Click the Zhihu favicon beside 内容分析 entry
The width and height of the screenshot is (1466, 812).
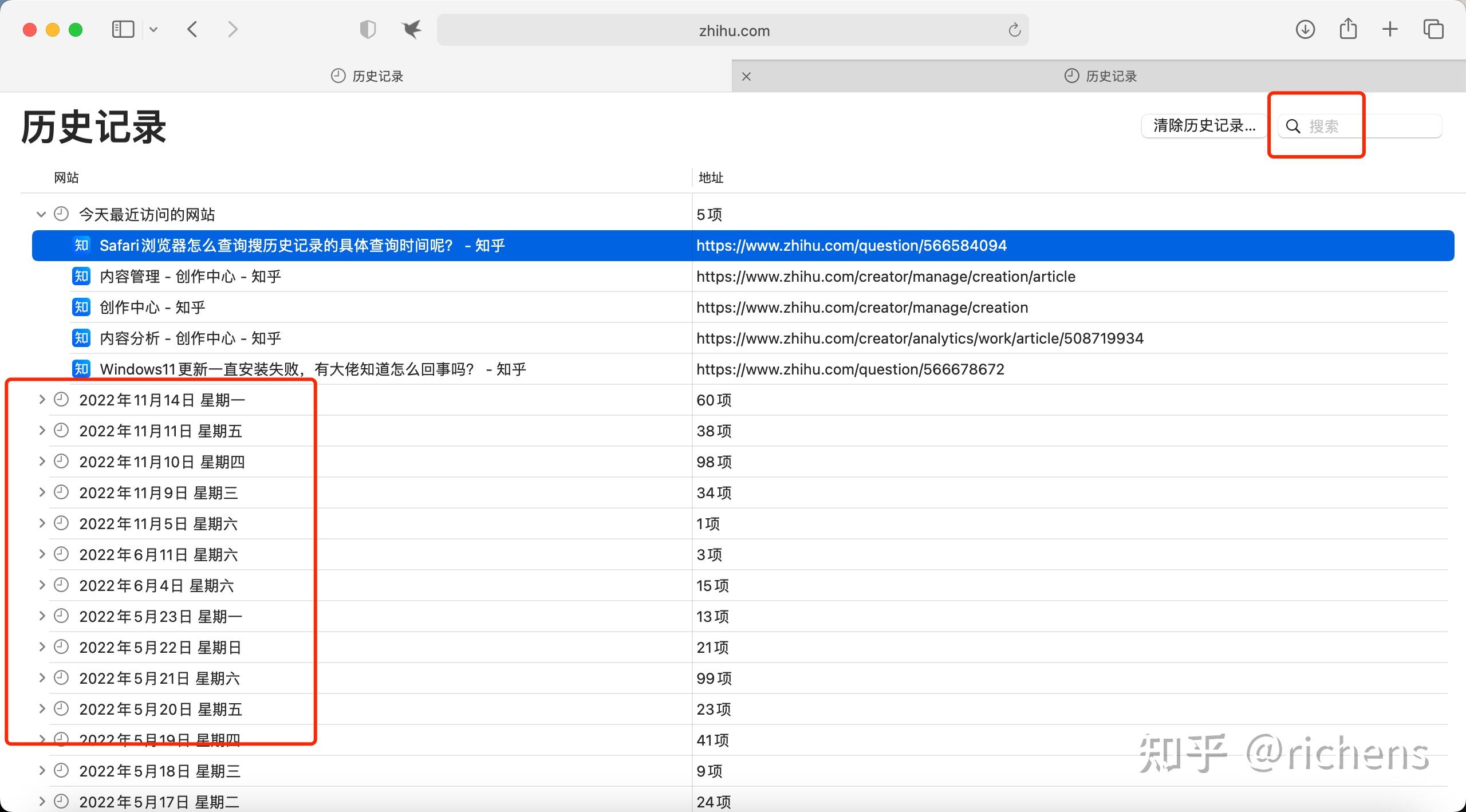click(x=81, y=338)
